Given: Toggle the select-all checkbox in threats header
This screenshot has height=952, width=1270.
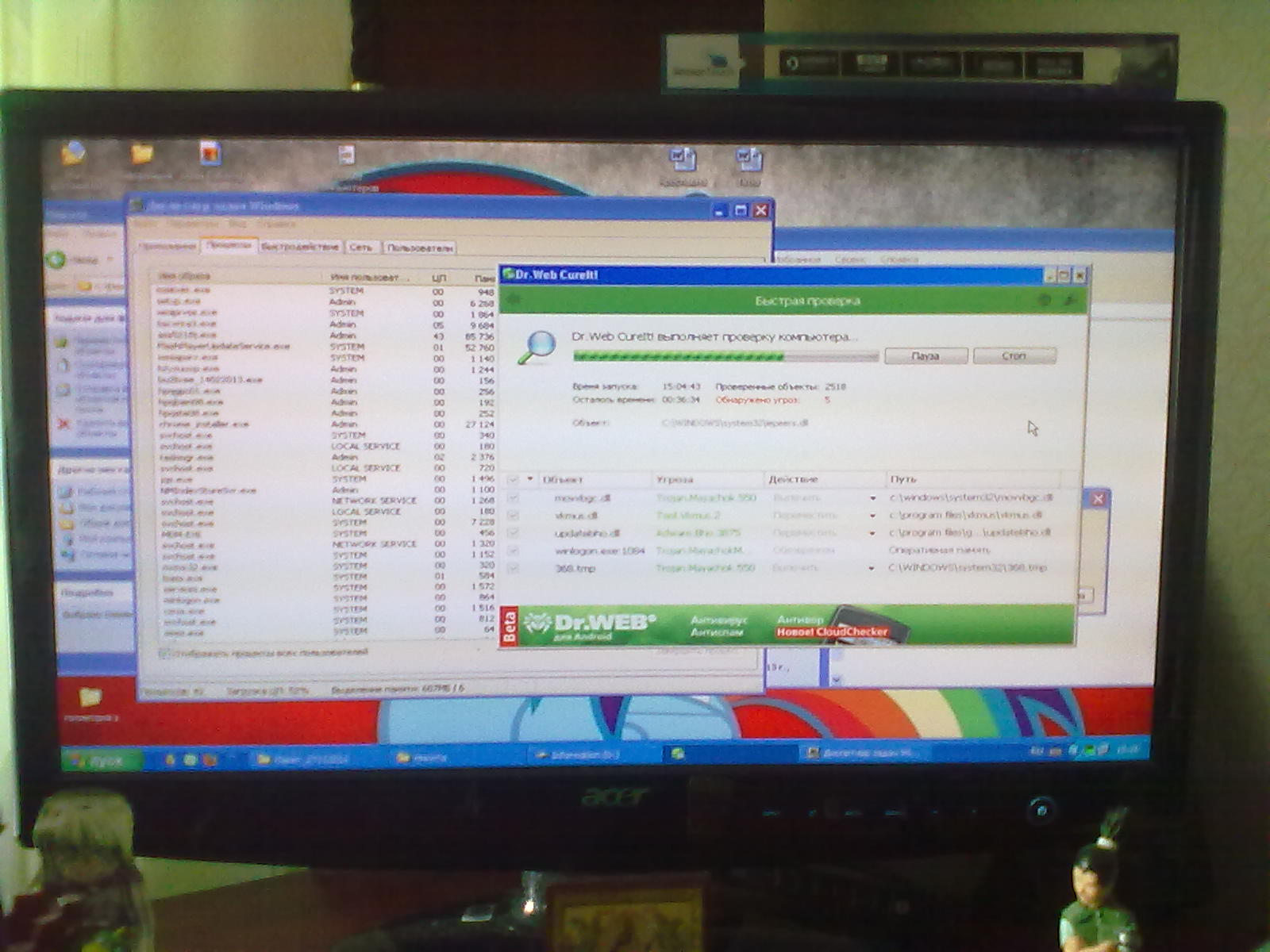Looking at the screenshot, I should 513,480.
